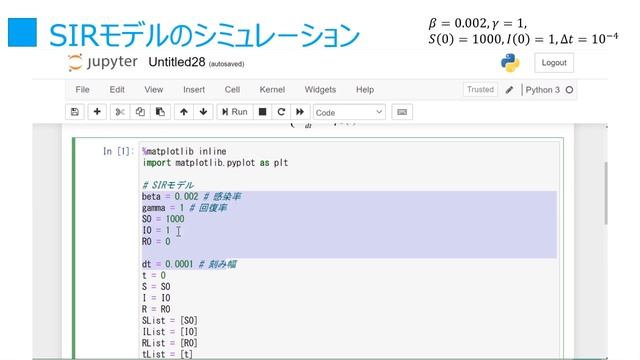Image resolution: width=640 pixels, height=360 pixels.
Task: Click the 'R0 = 0' line
Action: pyautogui.click(x=156, y=242)
